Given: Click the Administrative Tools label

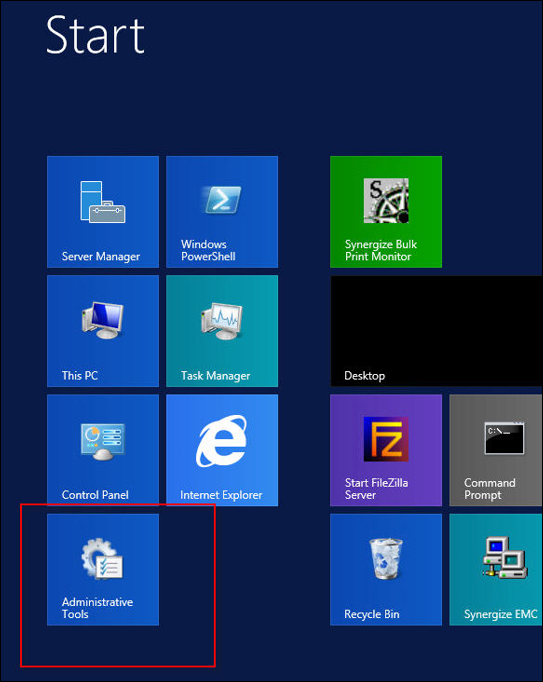Looking at the screenshot, I should [97, 608].
